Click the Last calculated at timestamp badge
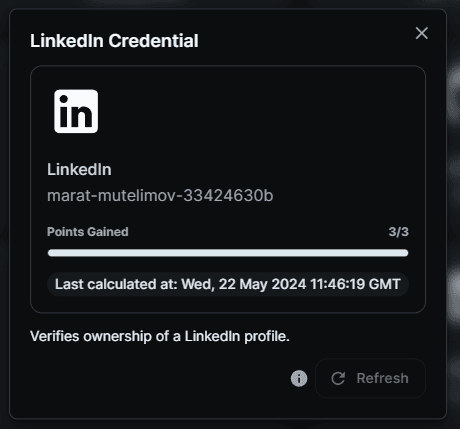This screenshot has height=429, width=460. (x=228, y=284)
